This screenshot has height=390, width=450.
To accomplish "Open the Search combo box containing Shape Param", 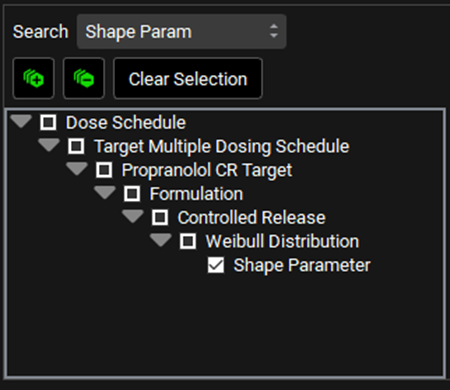I will tap(181, 32).
